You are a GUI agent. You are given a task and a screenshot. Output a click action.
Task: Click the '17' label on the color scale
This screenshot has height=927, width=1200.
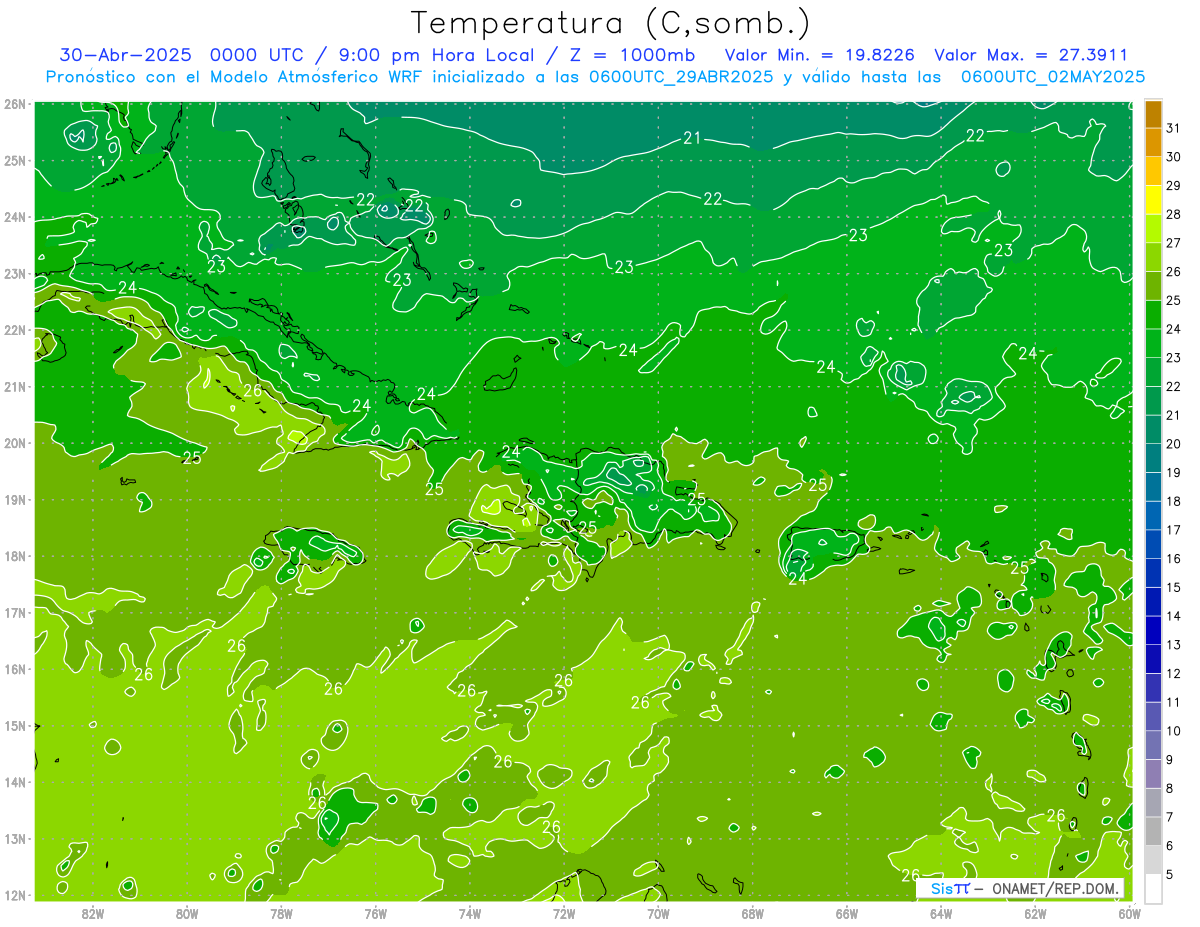1173,530
